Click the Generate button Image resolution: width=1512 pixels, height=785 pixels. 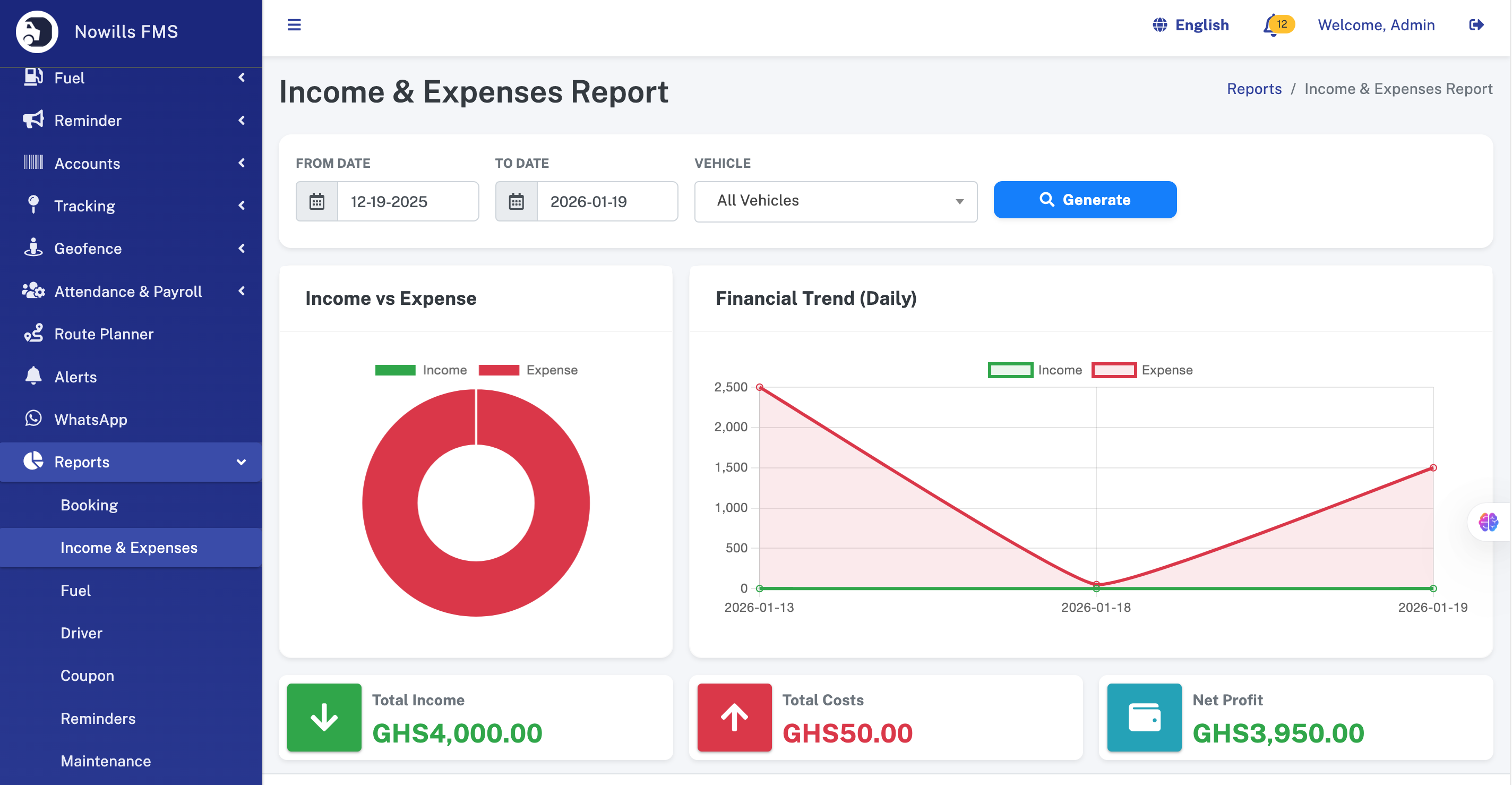1084,200
